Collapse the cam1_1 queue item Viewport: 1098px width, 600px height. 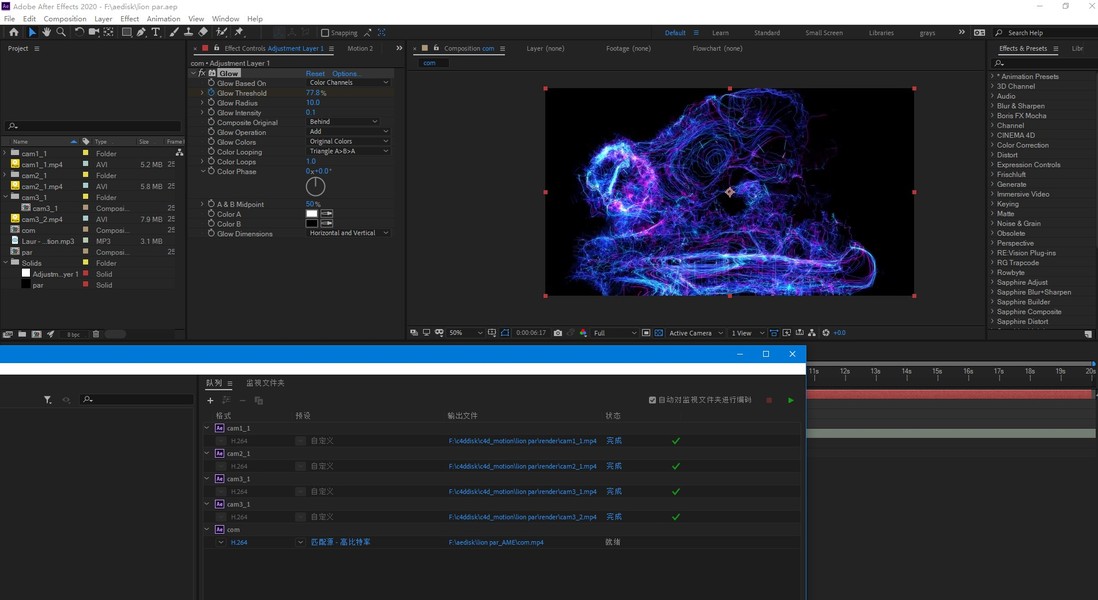207,428
